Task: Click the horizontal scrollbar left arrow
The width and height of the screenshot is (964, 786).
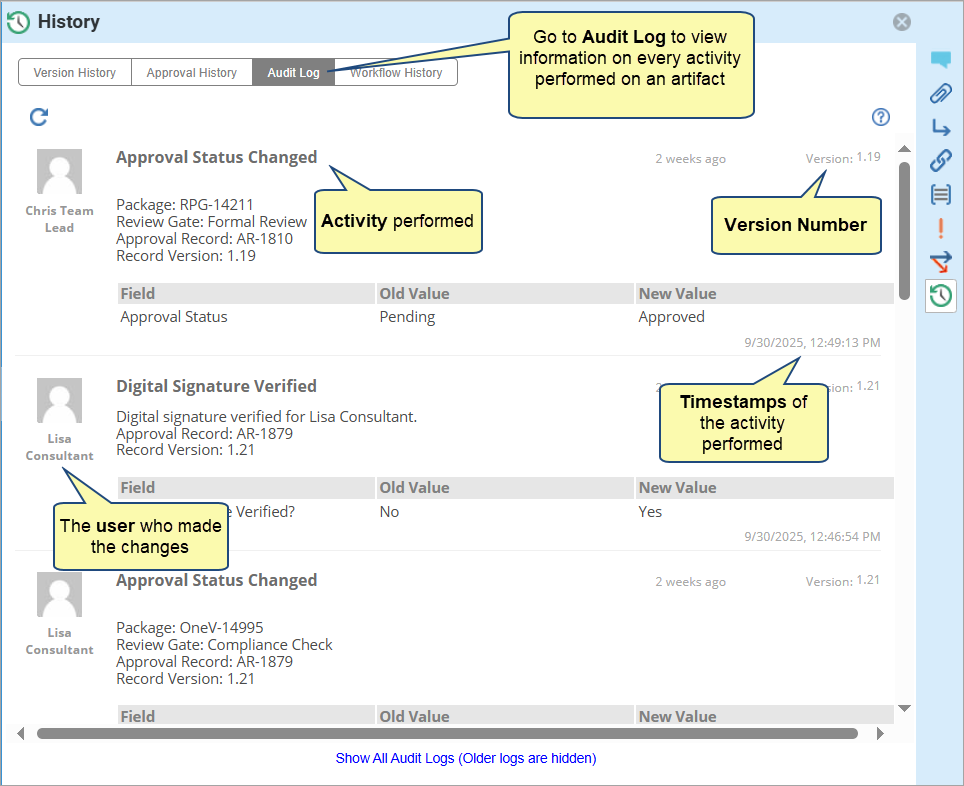Action: point(22,734)
